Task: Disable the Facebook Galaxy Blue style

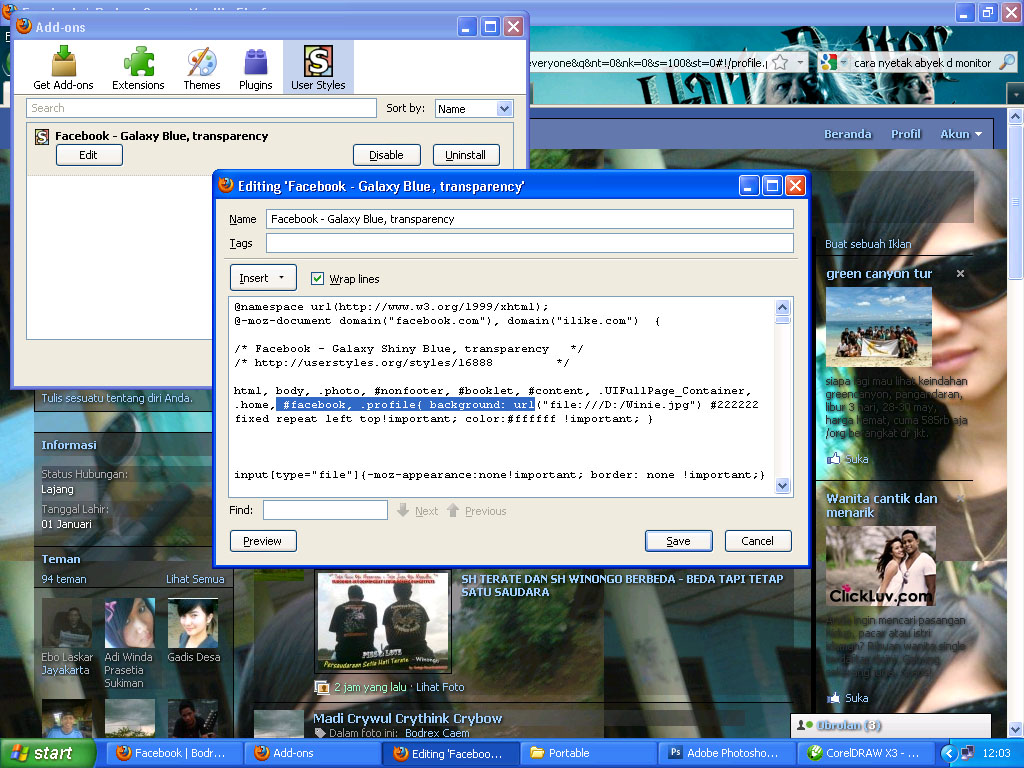Action: (386, 155)
